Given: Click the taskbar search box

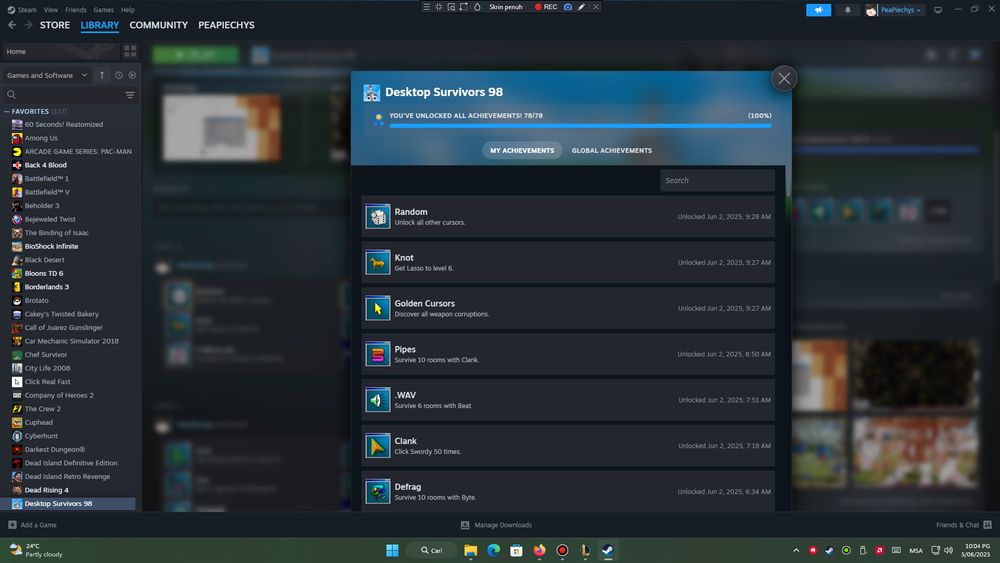Looking at the screenshot, I should click(432, 550).
